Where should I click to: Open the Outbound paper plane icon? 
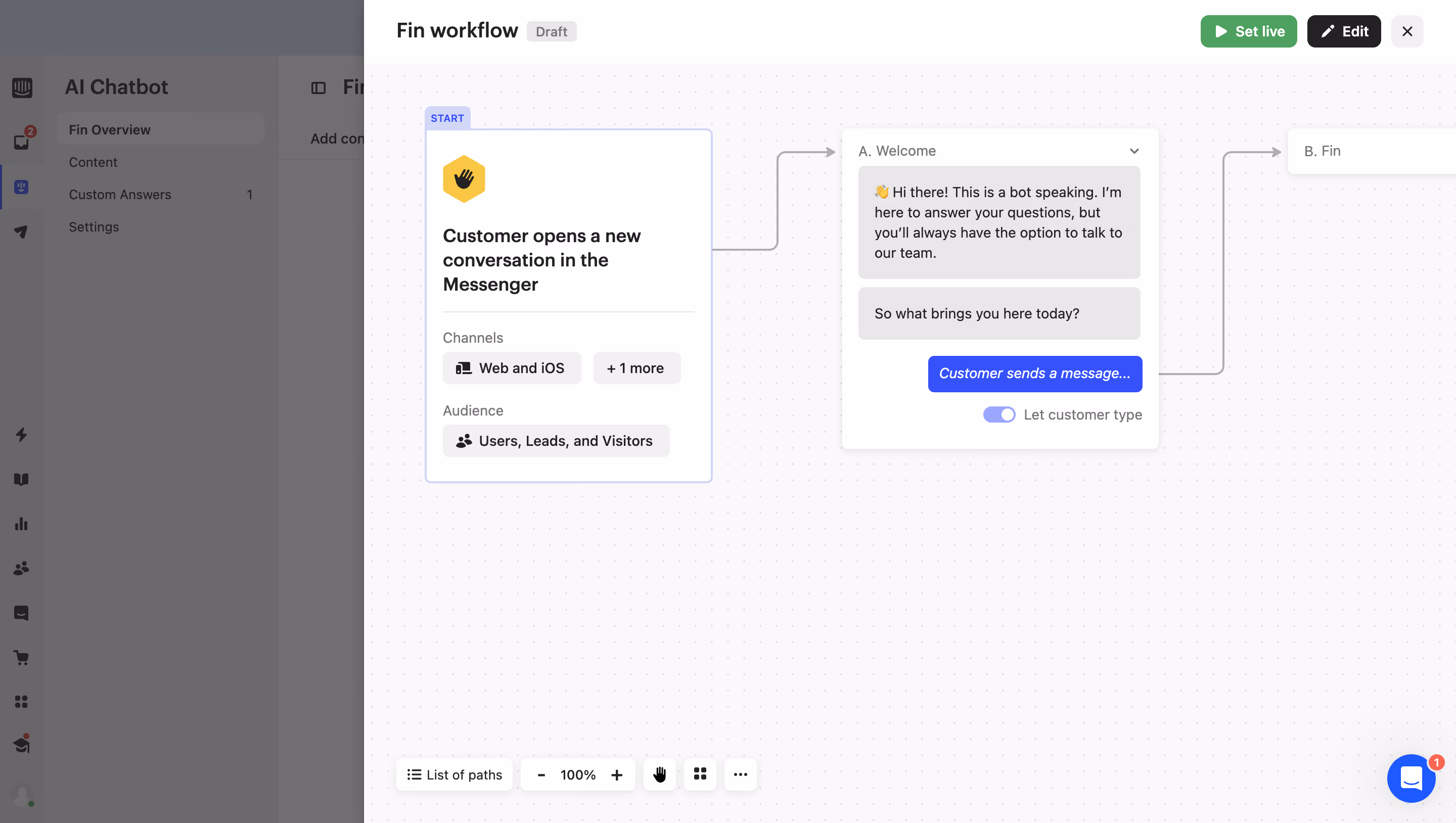pyautogui.click(x=21, y=232)
